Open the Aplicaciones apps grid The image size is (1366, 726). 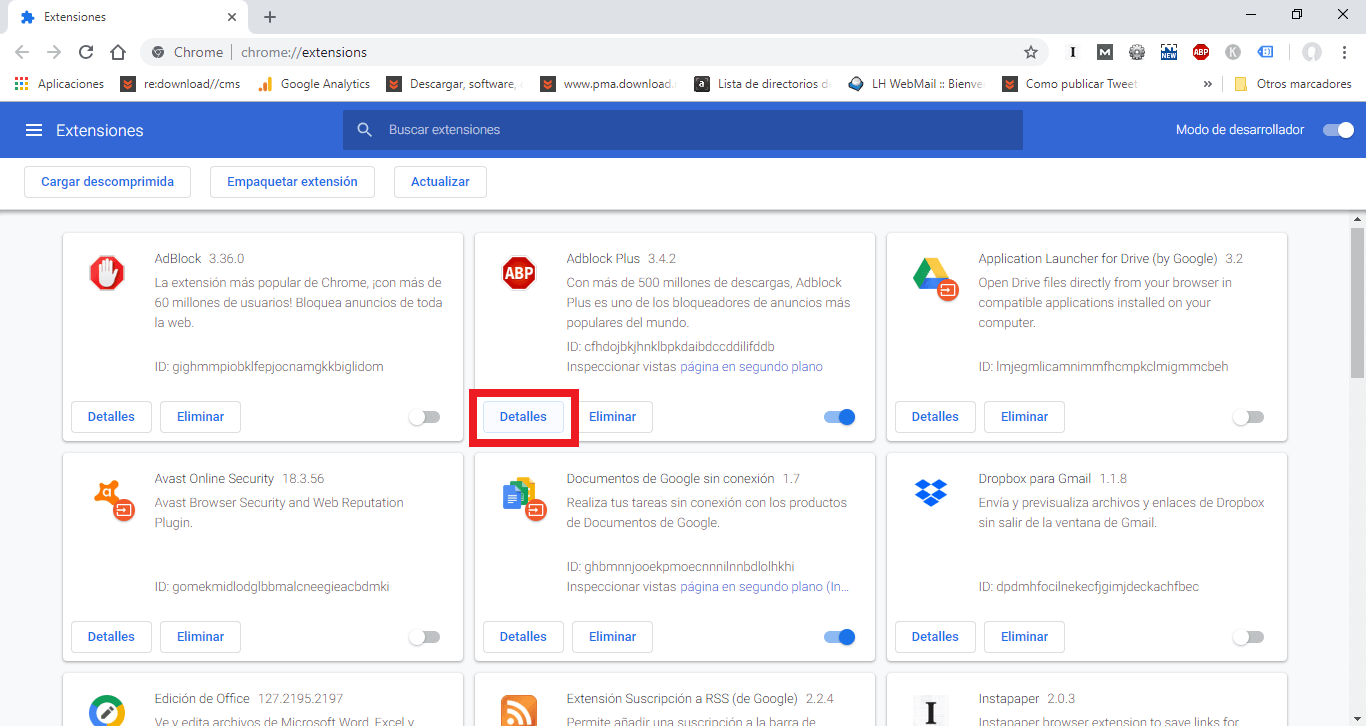pos(21,84)
